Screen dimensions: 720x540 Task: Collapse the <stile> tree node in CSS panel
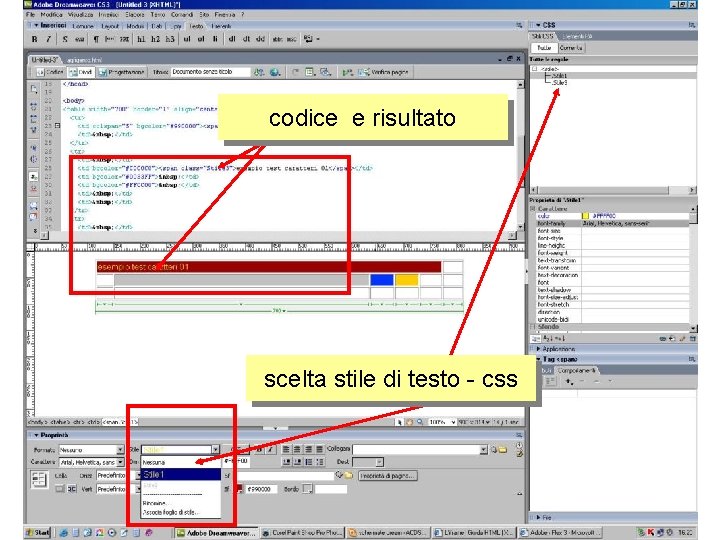pyautogui.click(x=534, y=69)
